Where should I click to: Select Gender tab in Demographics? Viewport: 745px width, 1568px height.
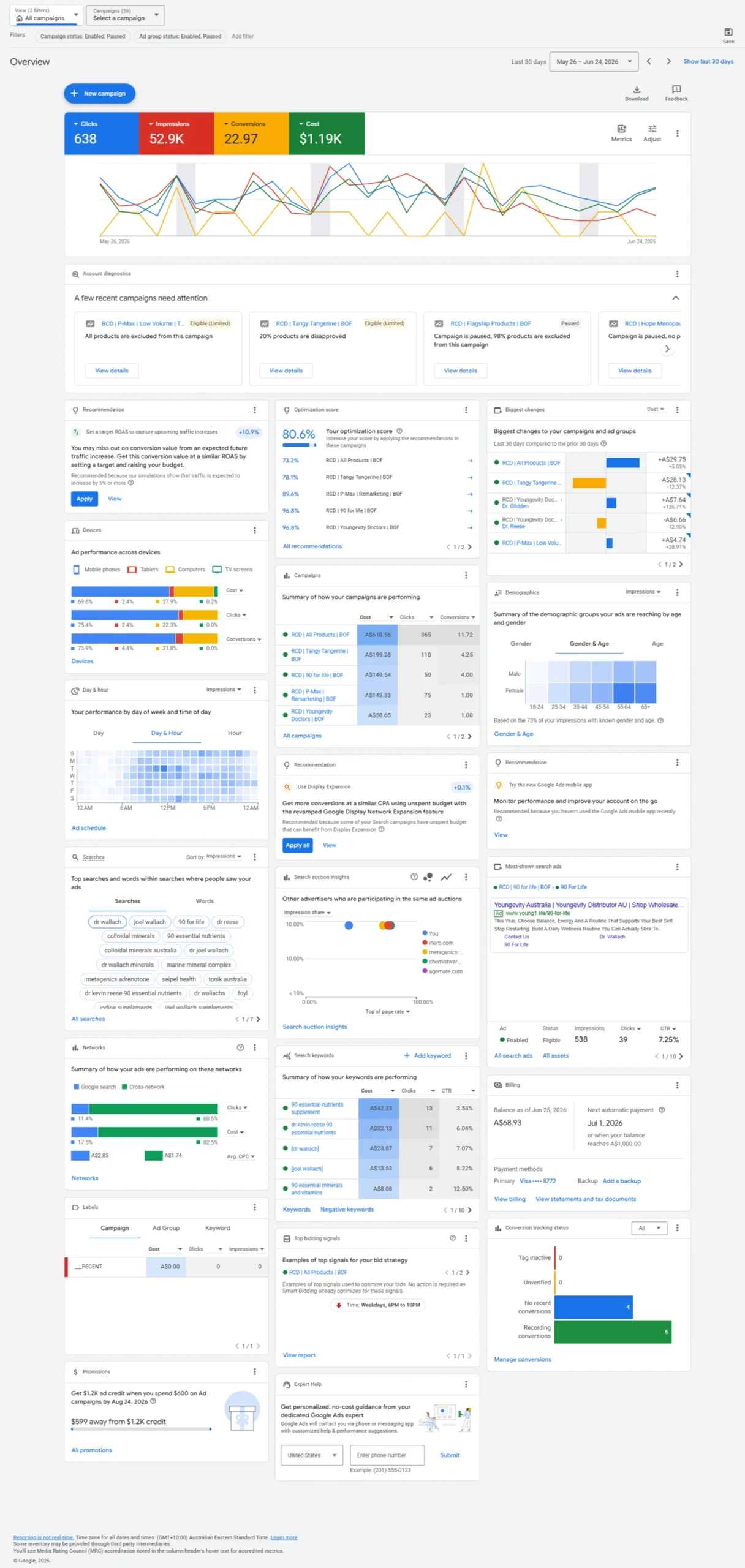coord(521,644)
